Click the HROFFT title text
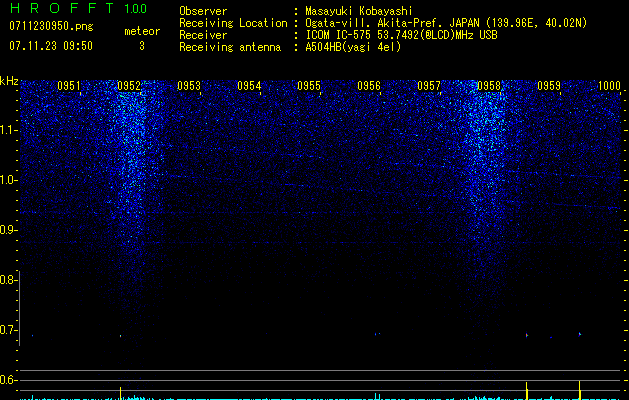 pos(62,8)
